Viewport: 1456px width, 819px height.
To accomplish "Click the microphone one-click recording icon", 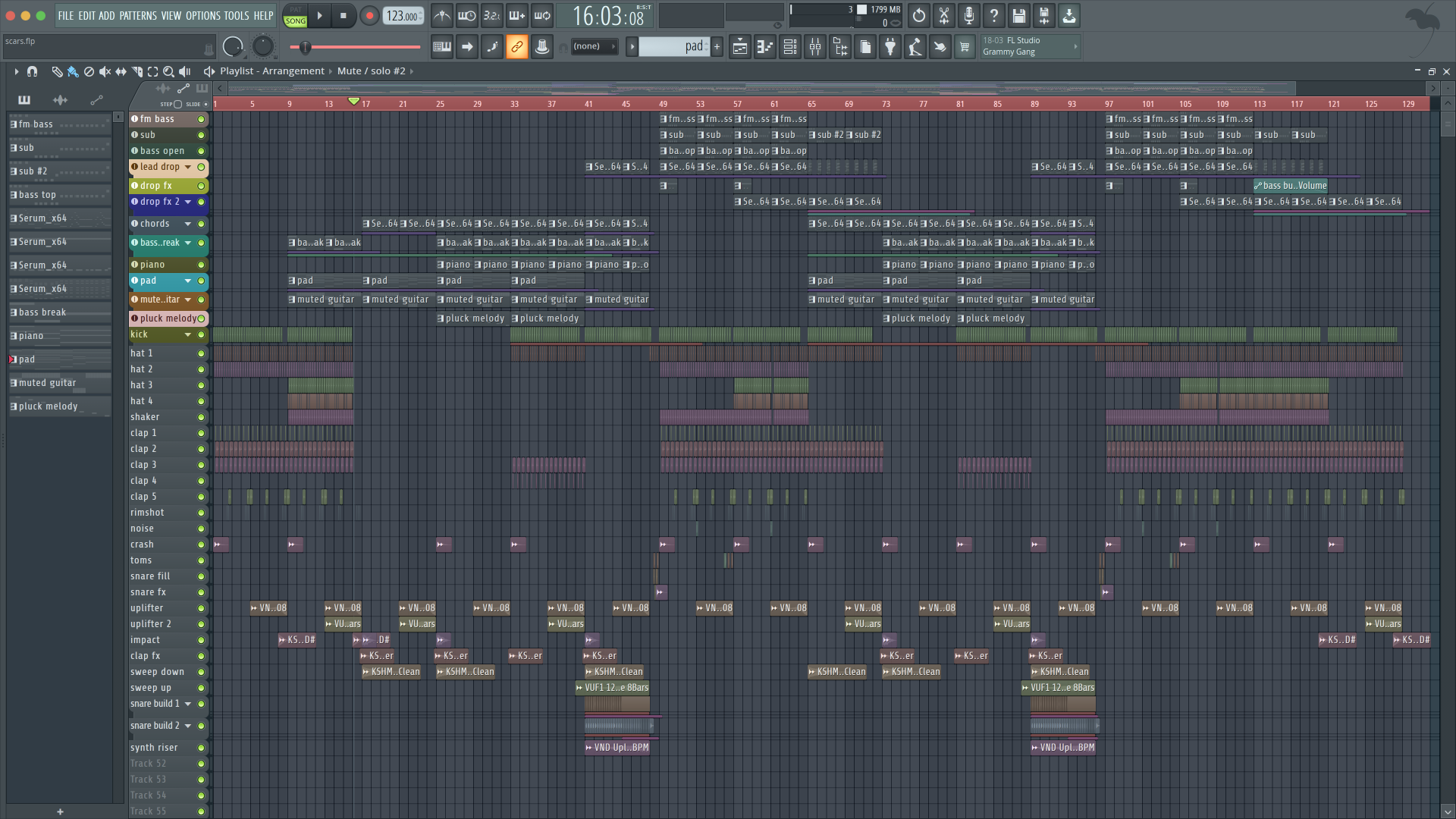I will click(968, 15).
